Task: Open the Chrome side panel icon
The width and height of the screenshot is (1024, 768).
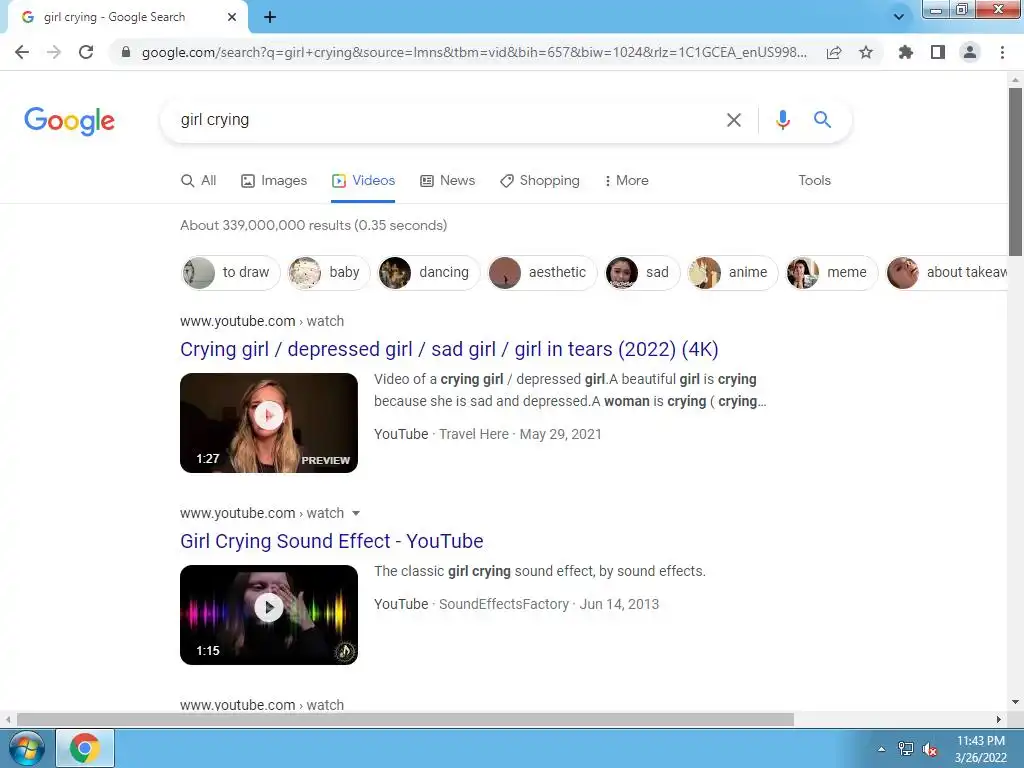Action: [x=938, y=52]
